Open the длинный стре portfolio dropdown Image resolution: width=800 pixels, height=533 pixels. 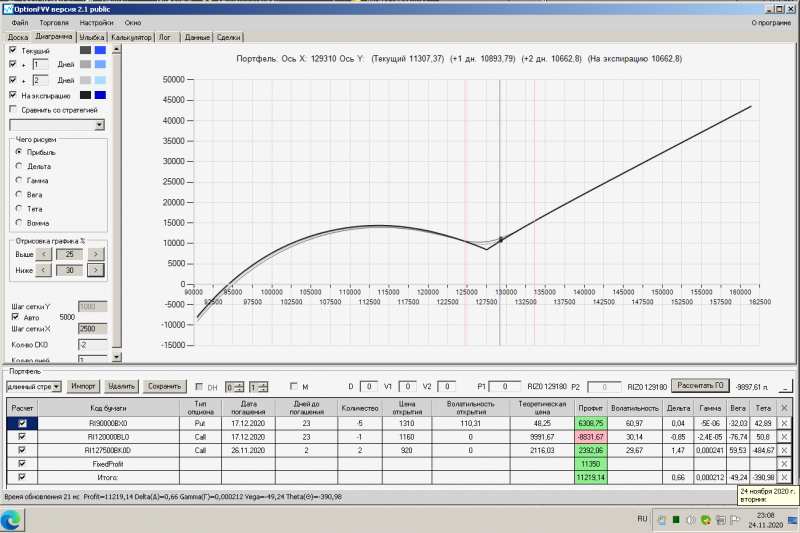click(57, 387)
